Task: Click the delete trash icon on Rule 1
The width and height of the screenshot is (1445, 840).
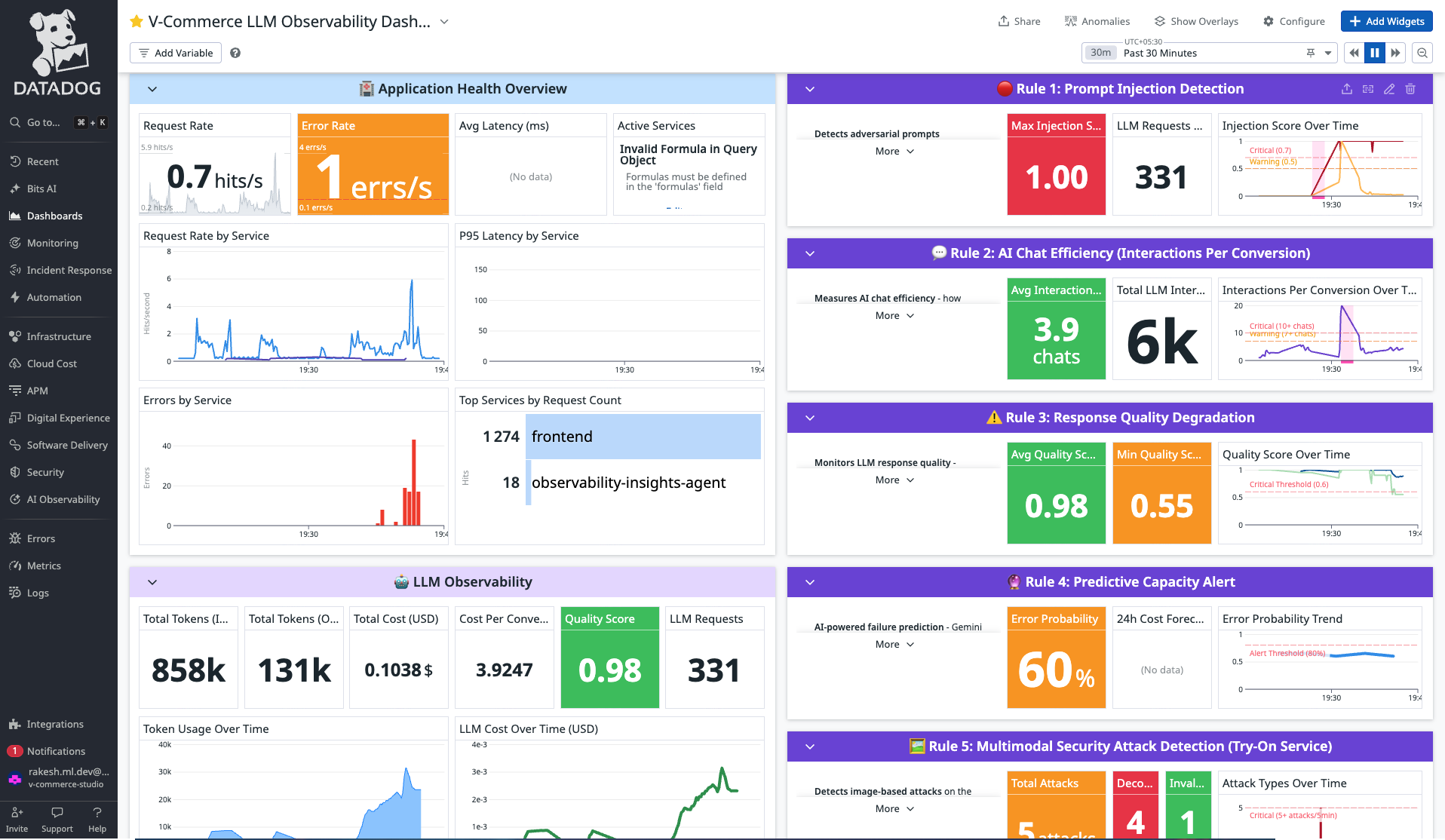Action: [1410, 89]
